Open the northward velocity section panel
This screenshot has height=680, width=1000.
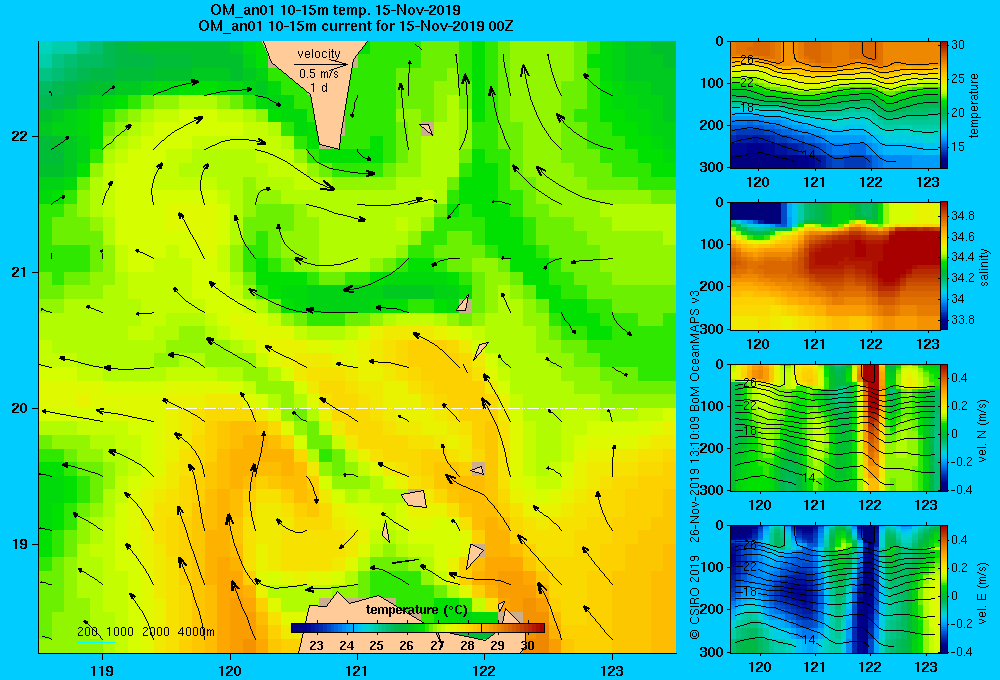(835, 427)
